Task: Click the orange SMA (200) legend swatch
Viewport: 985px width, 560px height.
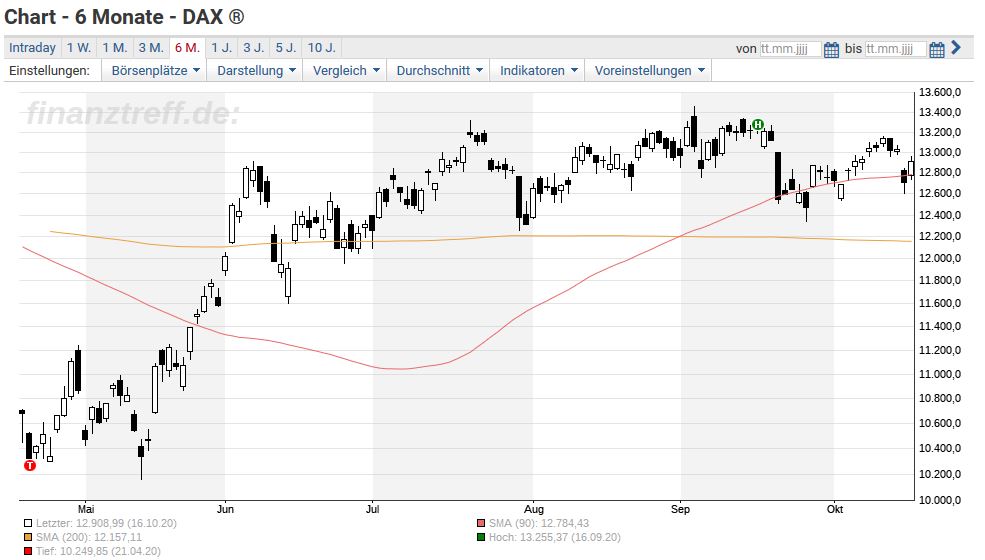Action: [28, 537]
